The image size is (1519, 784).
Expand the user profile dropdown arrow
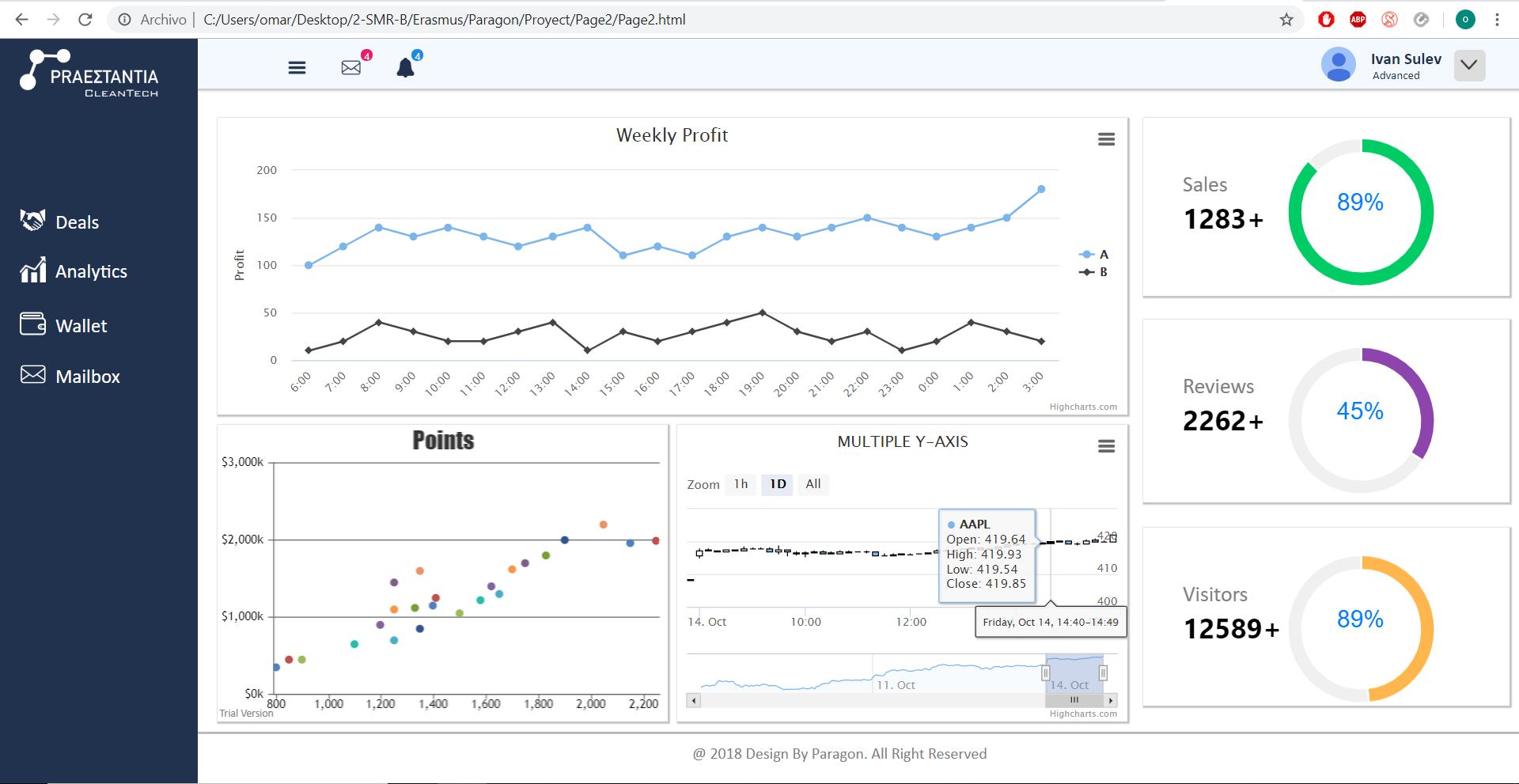1469,66
